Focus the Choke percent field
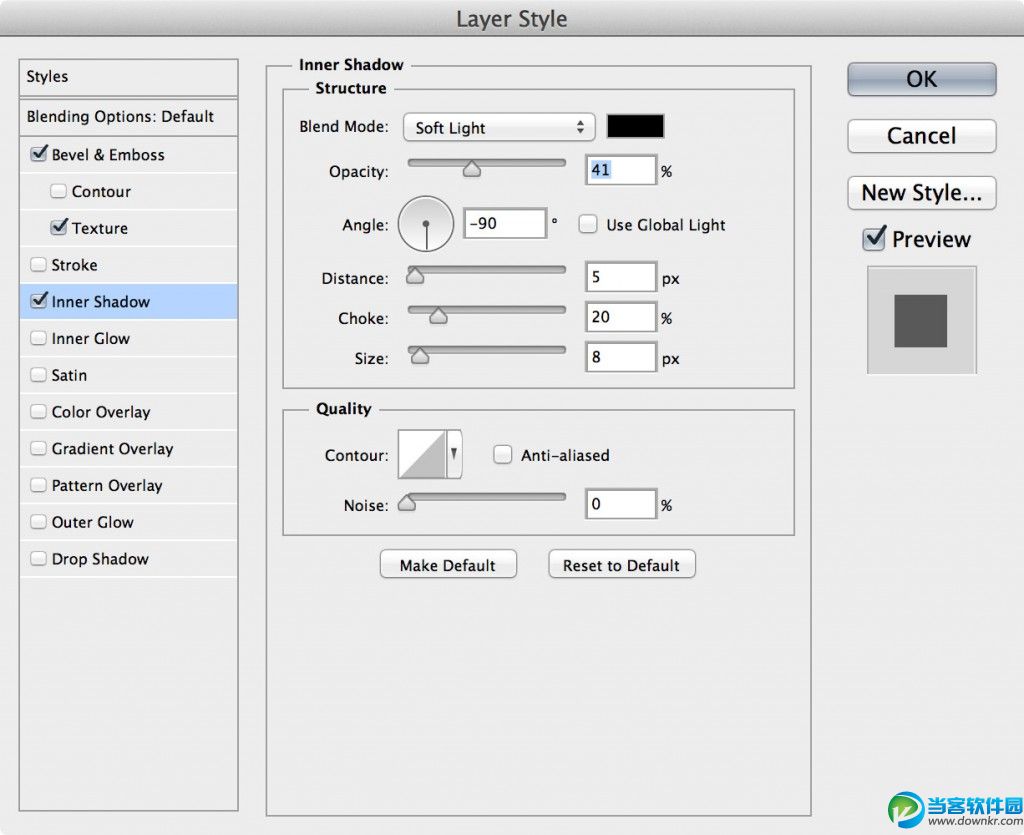Image resolution: width=1024 pixels, height=835 pixels. 620,317
